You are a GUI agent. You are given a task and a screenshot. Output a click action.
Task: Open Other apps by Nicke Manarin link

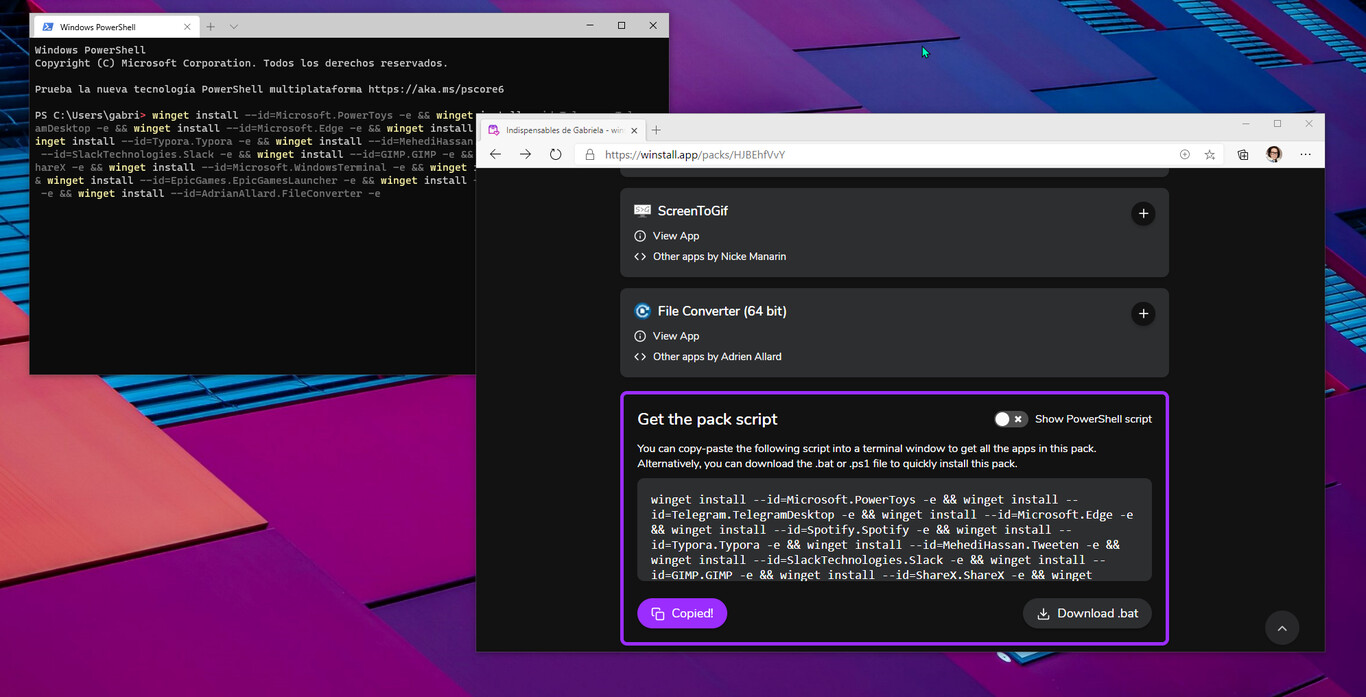coord(718,257)
